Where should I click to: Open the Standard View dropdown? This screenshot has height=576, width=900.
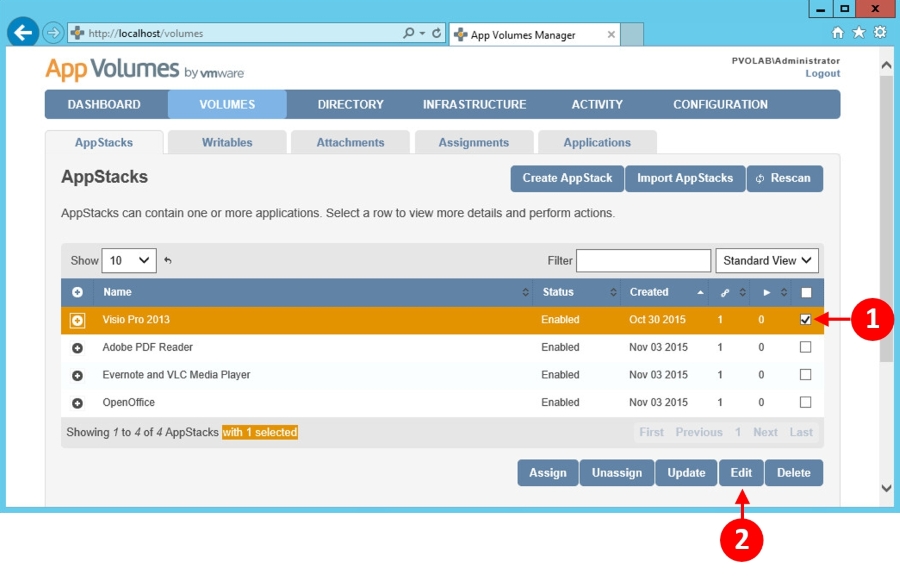[x=767, y=260]
